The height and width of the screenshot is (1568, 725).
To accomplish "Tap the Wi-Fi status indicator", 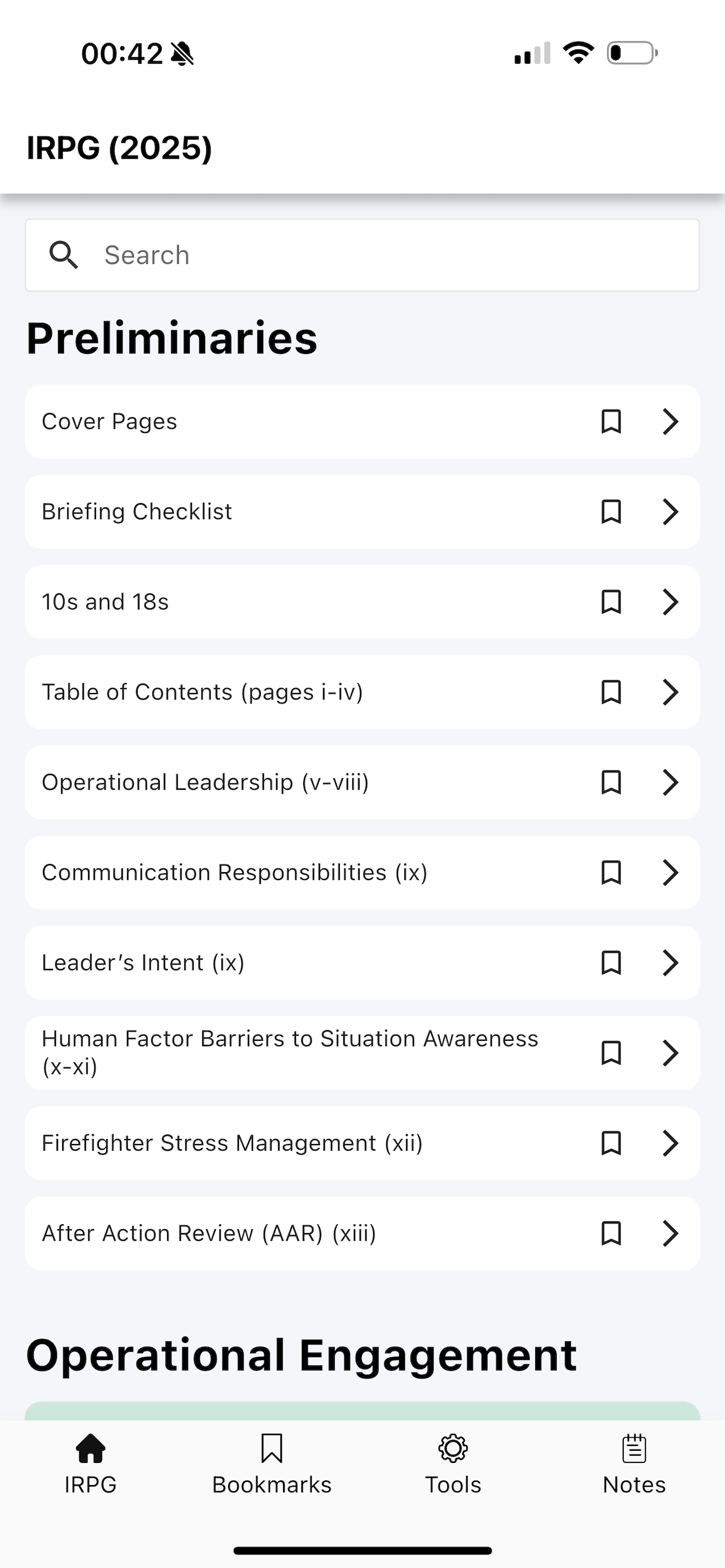I will pos(578,53).
